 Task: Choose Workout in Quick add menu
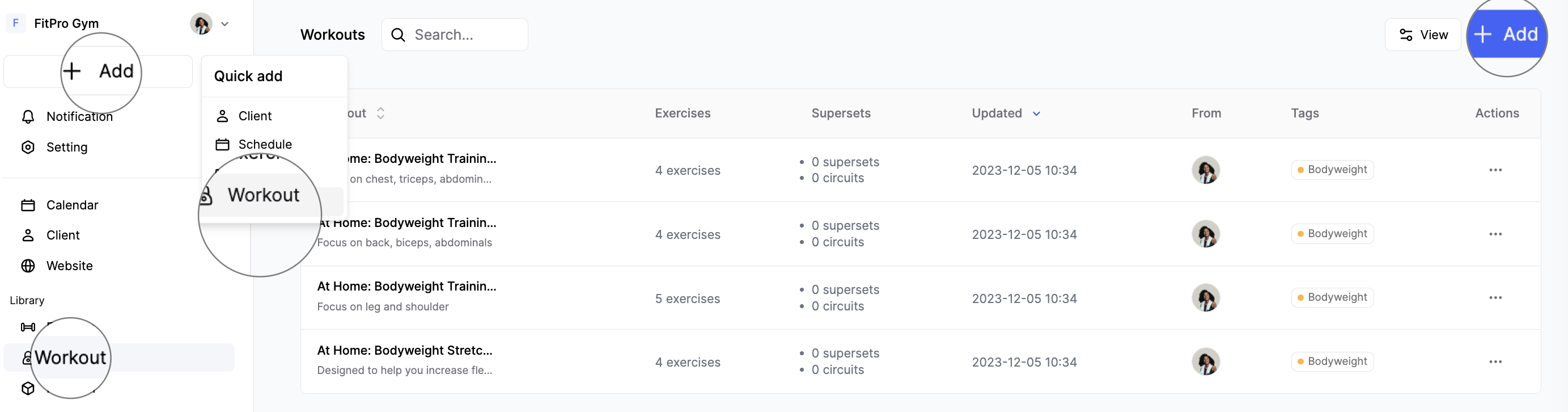(263, 195)
